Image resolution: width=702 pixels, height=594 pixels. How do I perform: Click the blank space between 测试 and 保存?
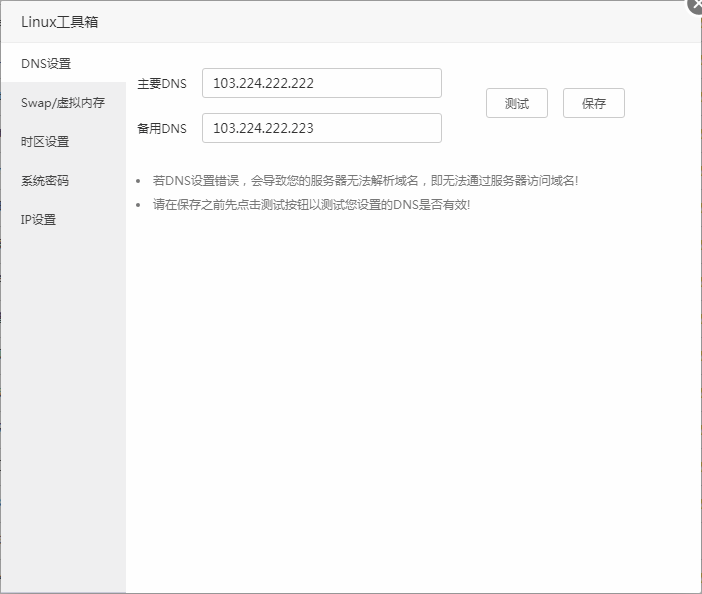[x=555, y=103]
